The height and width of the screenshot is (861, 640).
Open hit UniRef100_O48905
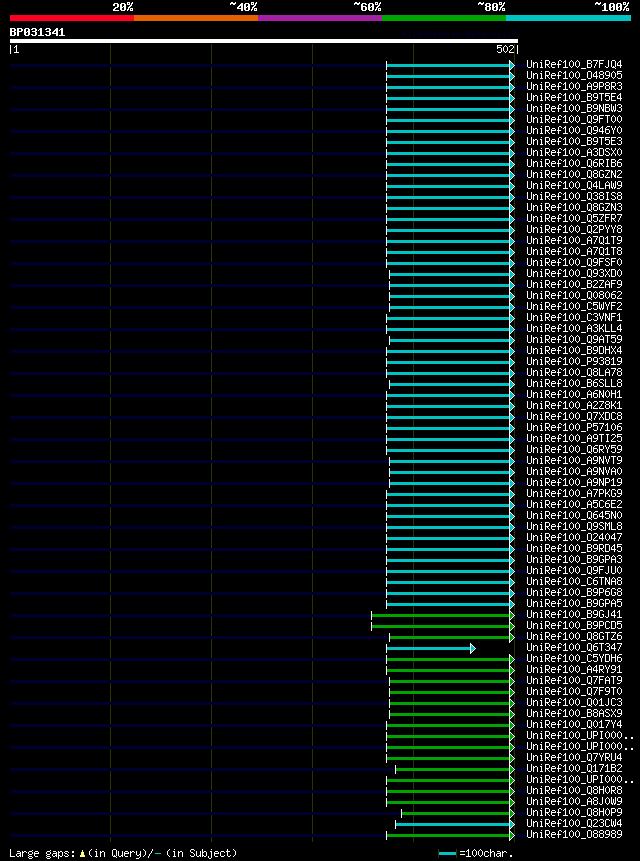(x=574, y=76)
